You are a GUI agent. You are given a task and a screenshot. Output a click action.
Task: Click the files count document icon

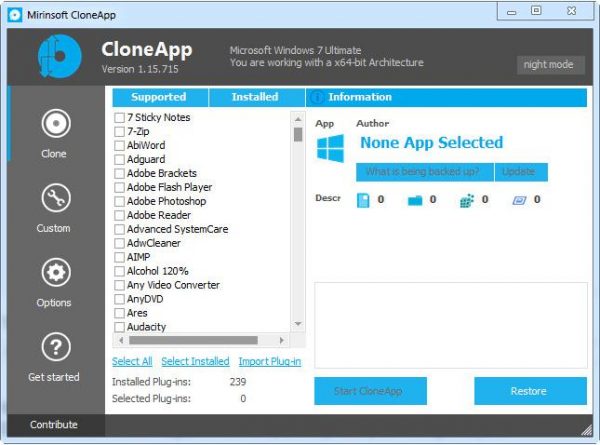(x=363, y=200)
